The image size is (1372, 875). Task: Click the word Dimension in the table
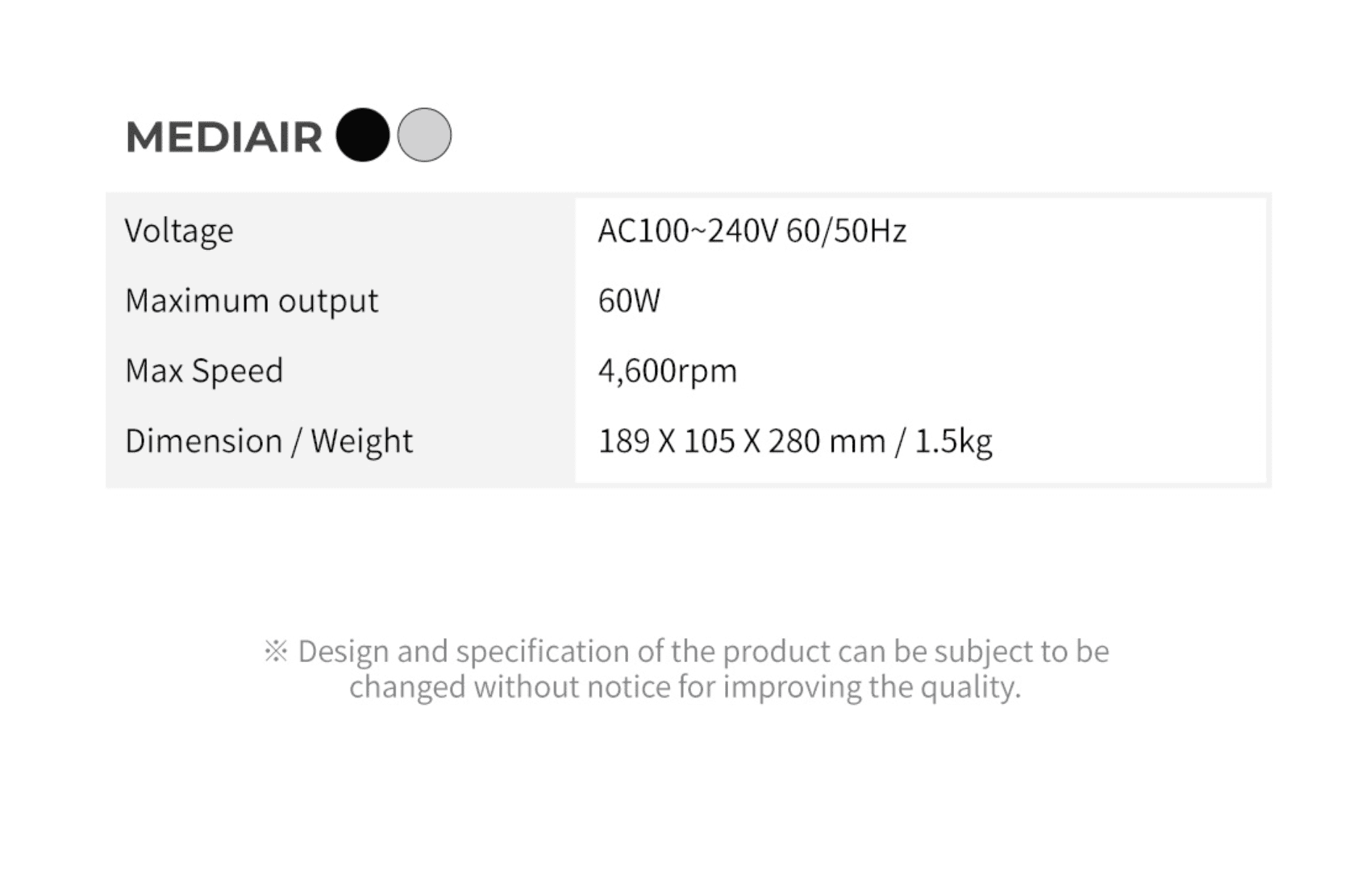point(204,441)
